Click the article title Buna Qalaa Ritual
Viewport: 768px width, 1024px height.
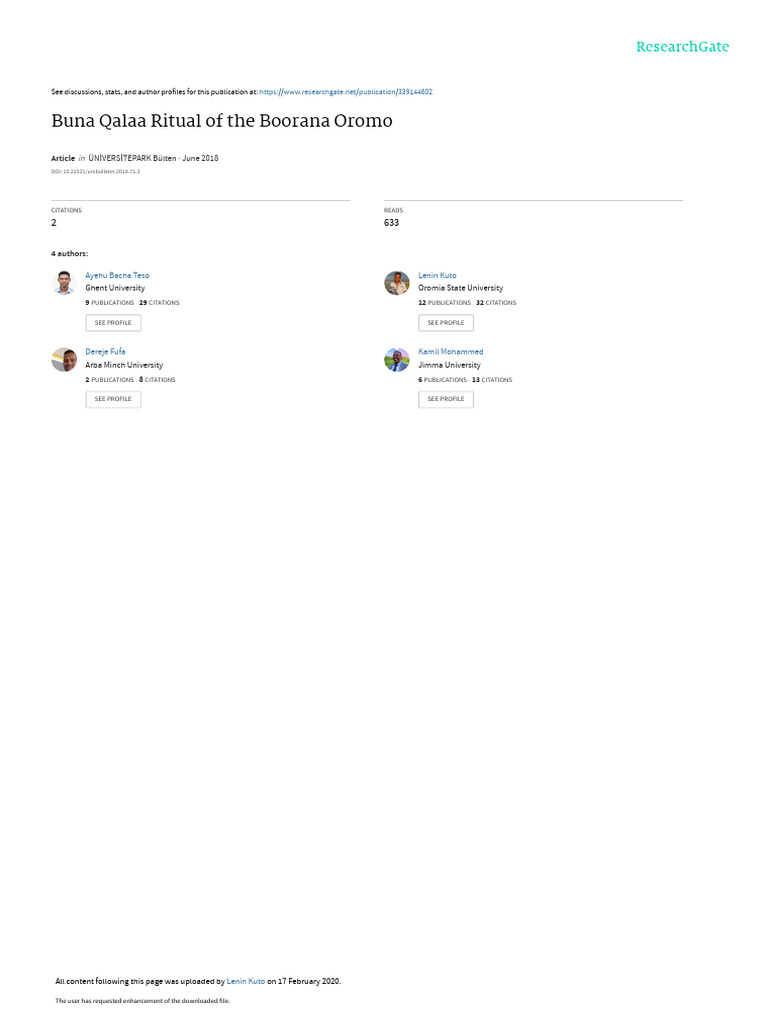click(222, 121)
